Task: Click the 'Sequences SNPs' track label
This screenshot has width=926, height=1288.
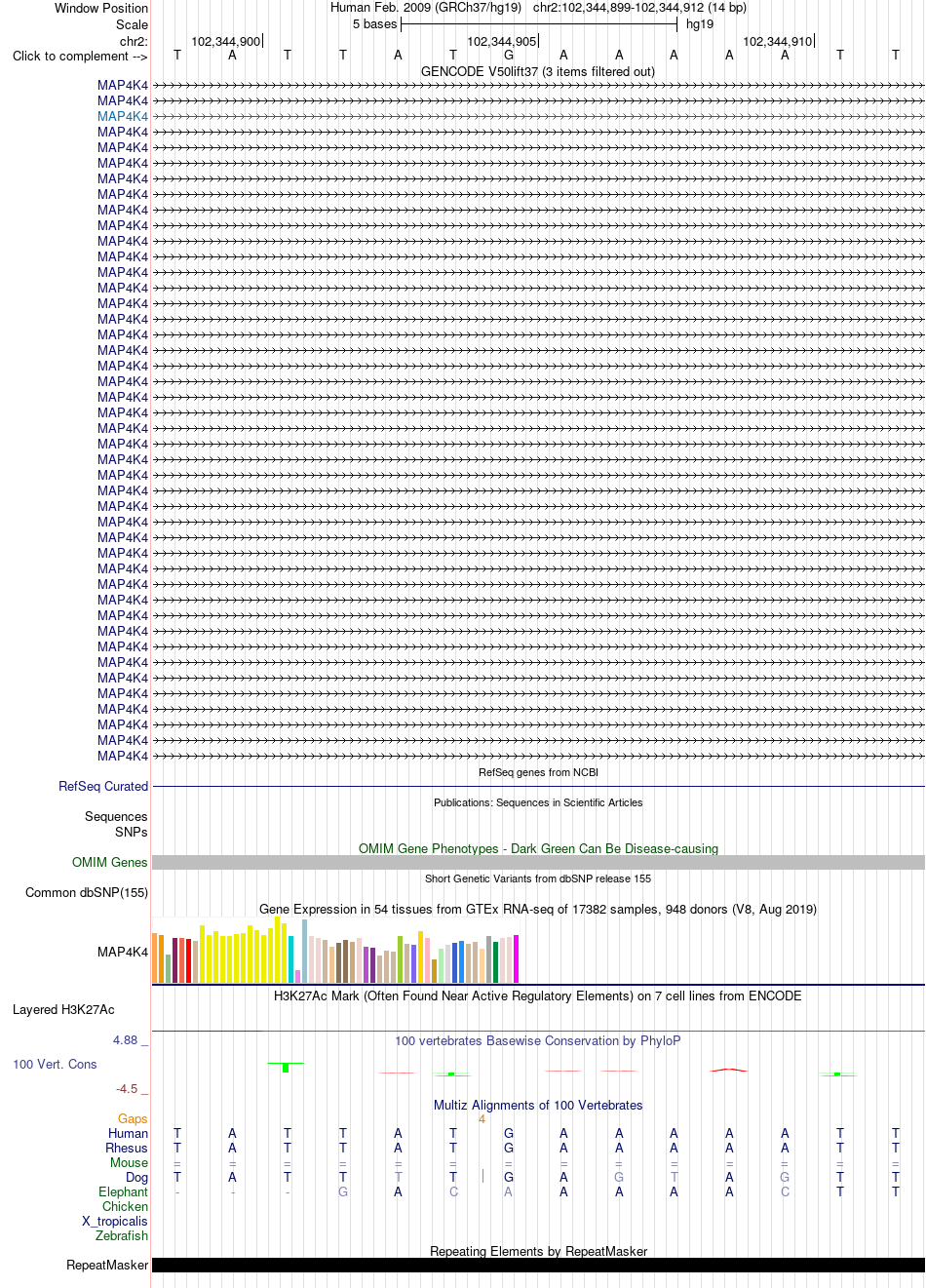Action: coord(116,825)
